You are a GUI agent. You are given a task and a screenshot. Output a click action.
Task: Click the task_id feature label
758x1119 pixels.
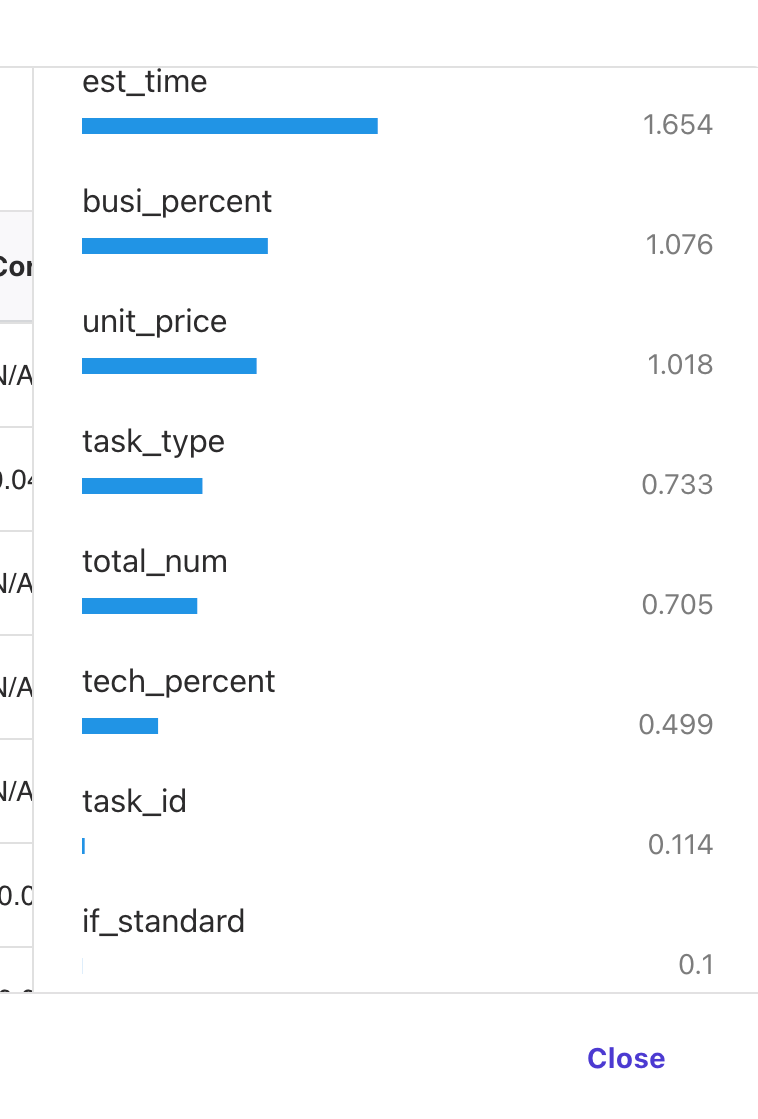click(x=134, y=801)
